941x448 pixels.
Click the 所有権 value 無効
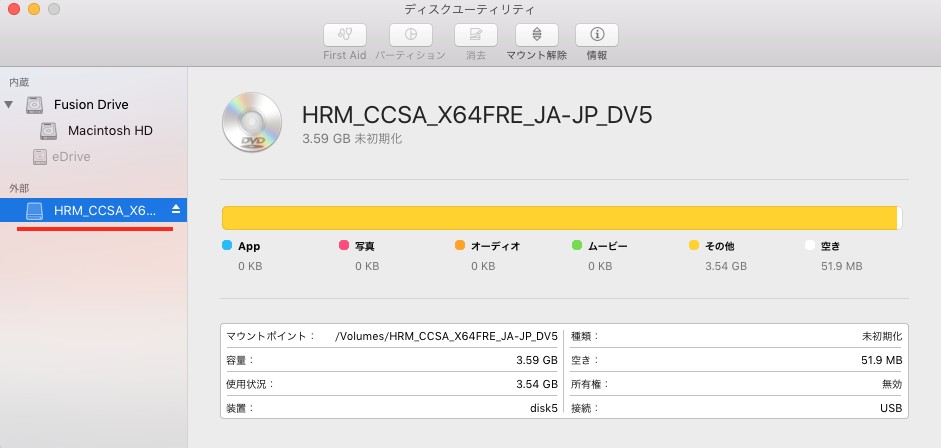click(x=892, y=384)
